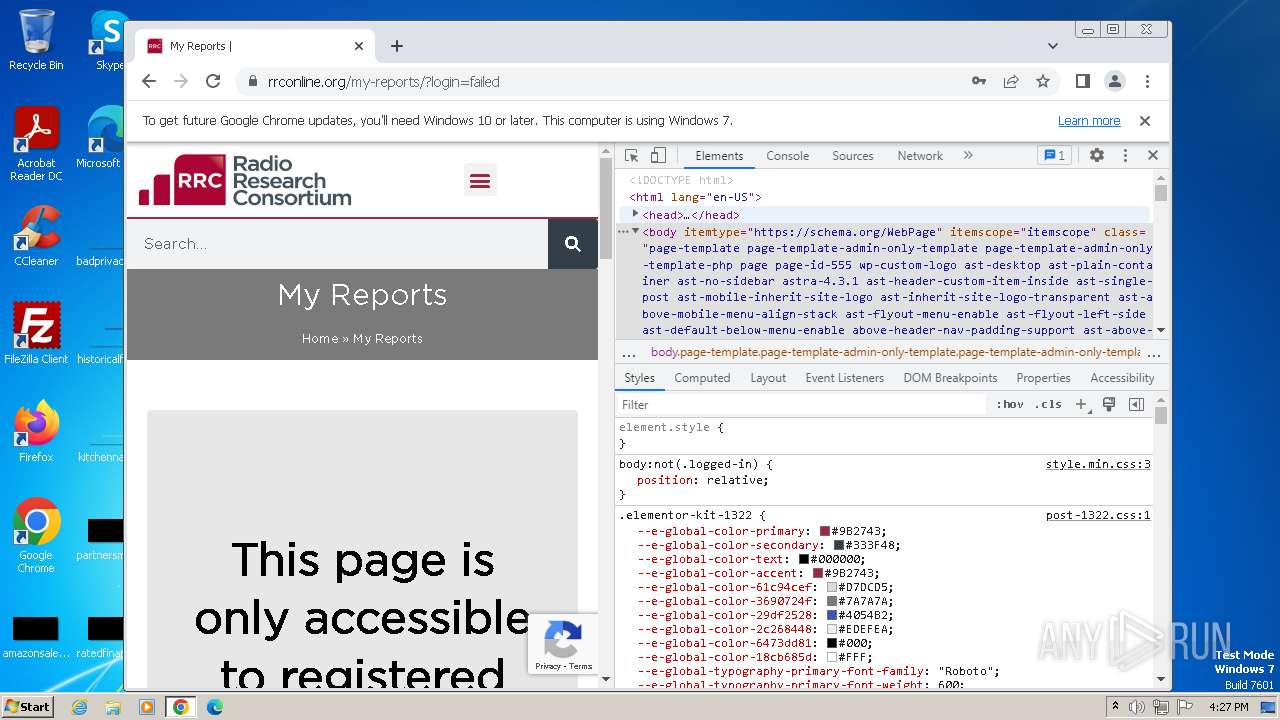Select the Properties sub-tab
The height and width of the screenshot is (720, 1280).
click(x=1043, y=378)
